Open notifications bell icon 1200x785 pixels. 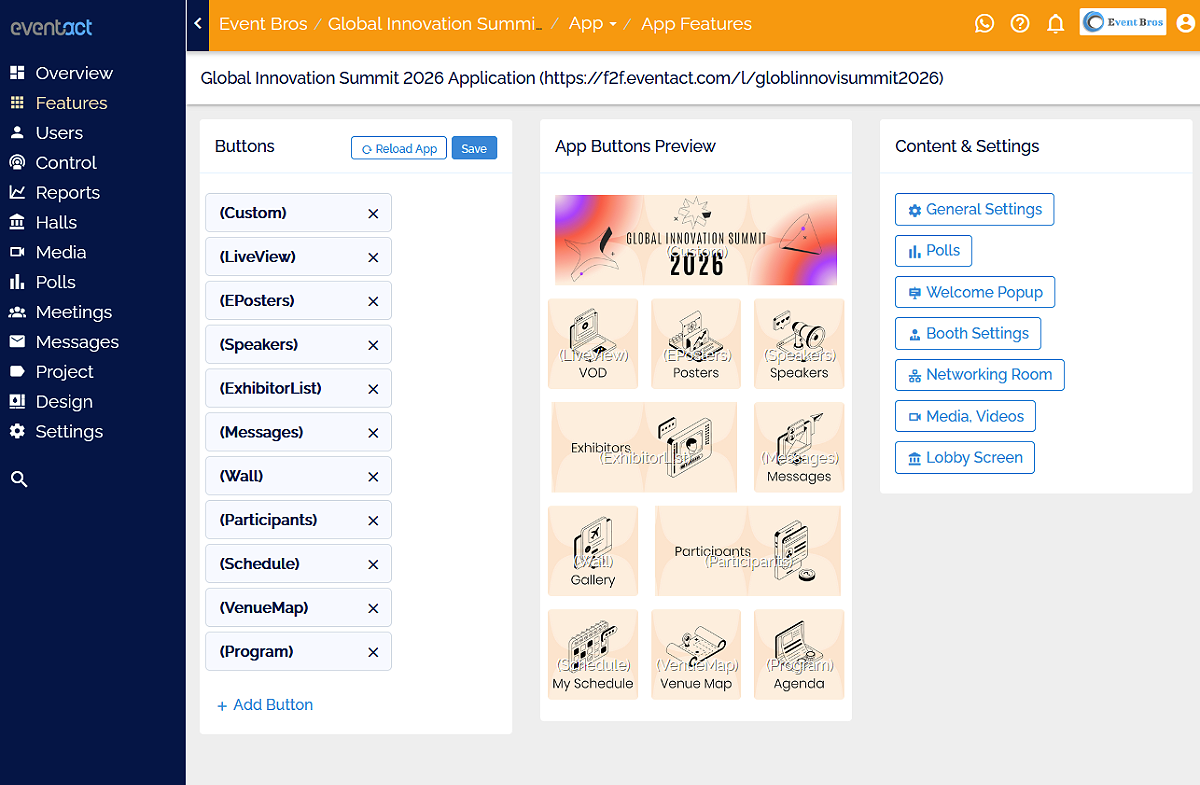pos(1055,23)
